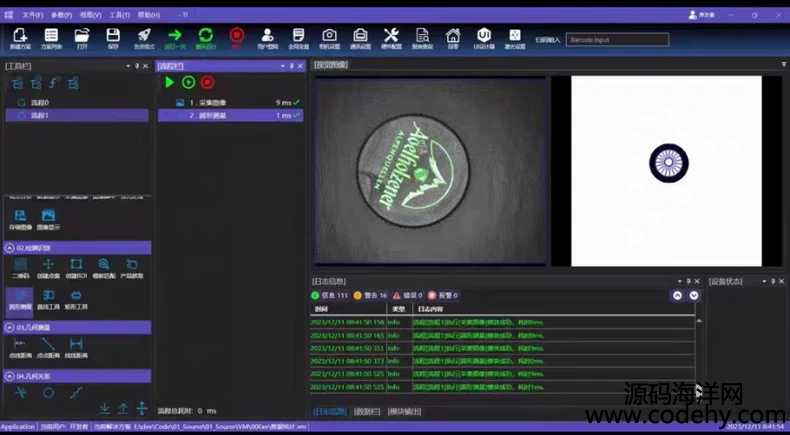Open the flow (流程栏) panel dropdown arrow
The image size is (790, 435).
(283, 66)
